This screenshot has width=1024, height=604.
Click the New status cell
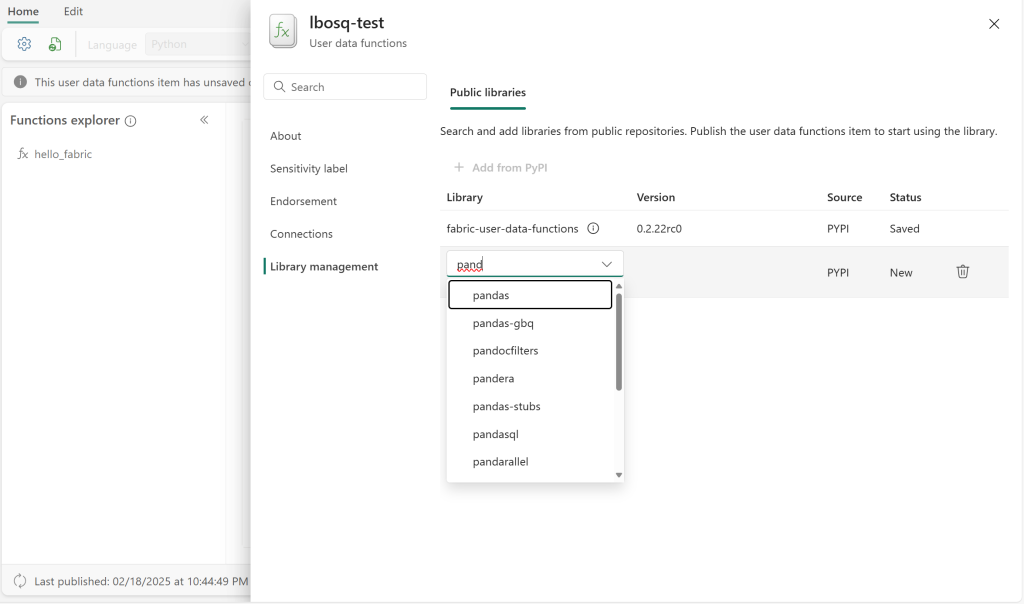point(901,273)
